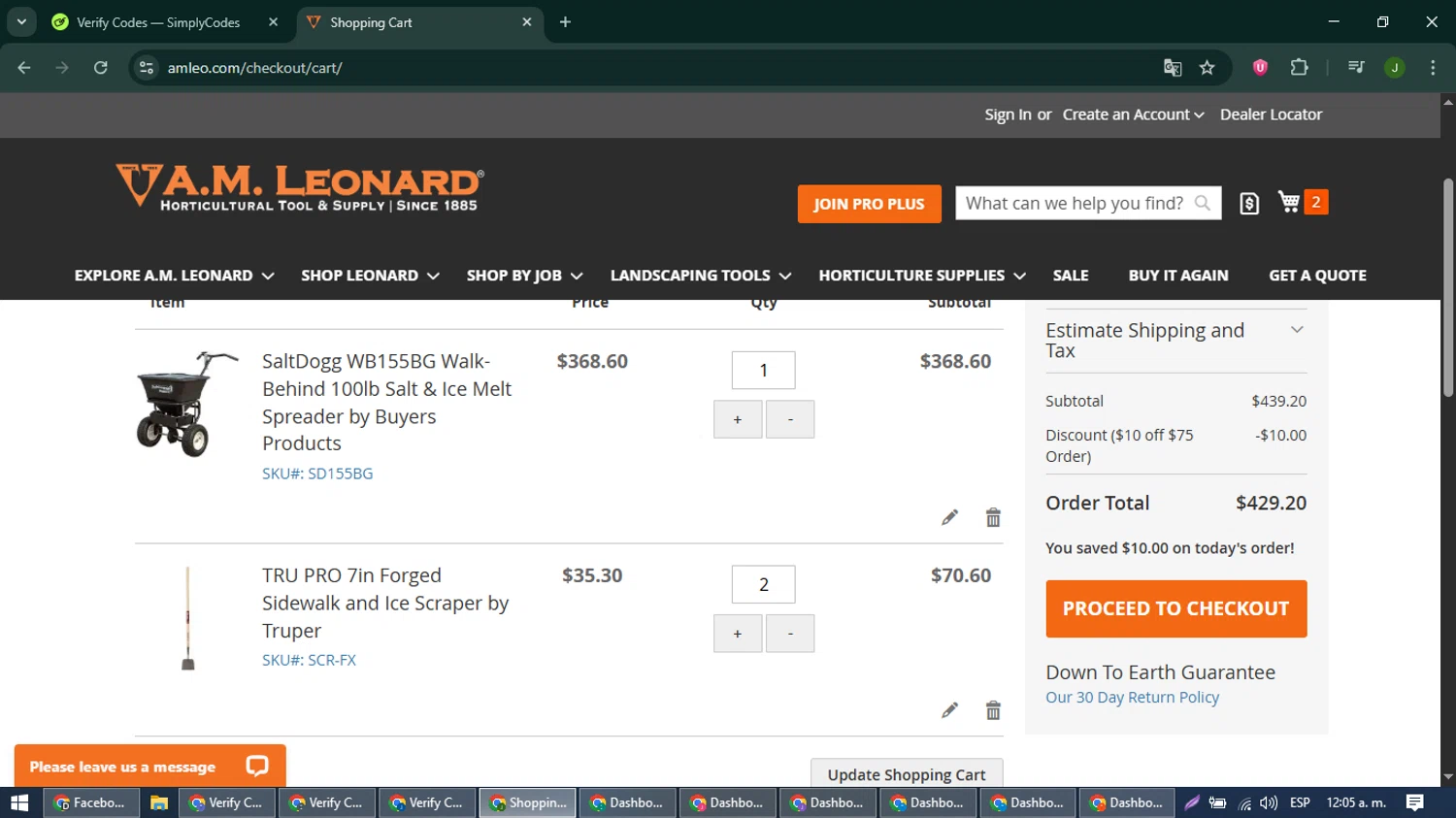Open the tab search dropdown arrow
Viewport: 1456px width, 818px height.
[21, 21]
